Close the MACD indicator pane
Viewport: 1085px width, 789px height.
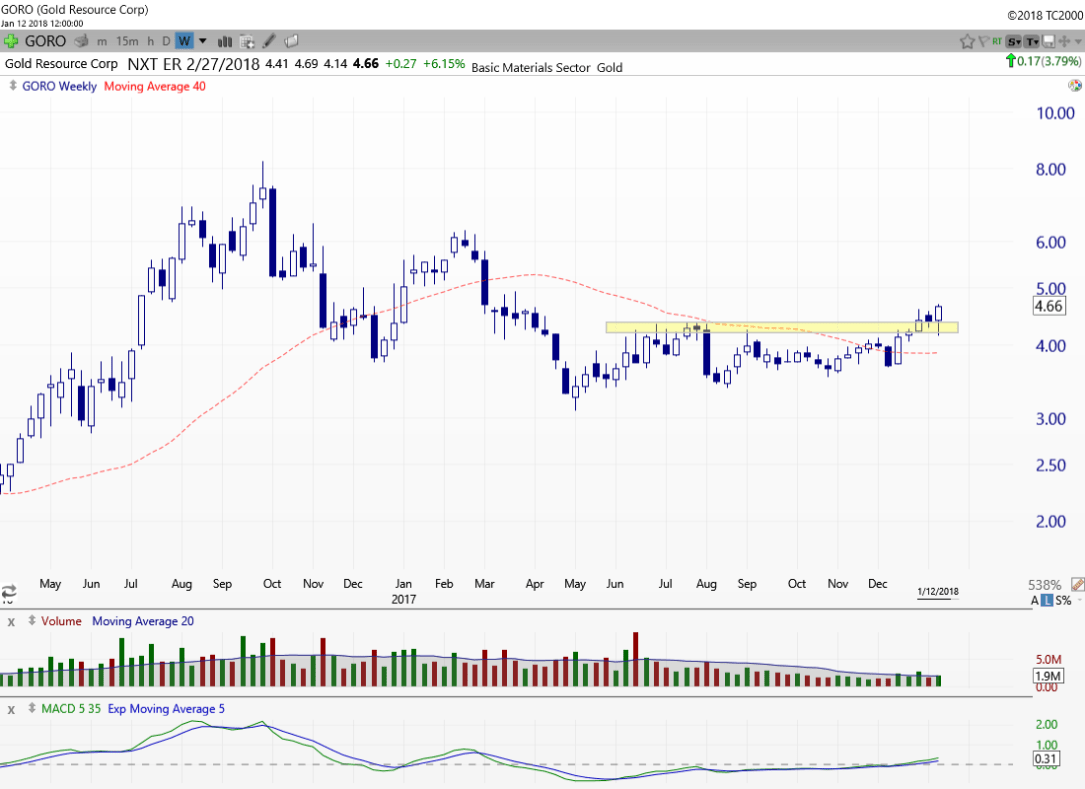click(x=12, y=709)
